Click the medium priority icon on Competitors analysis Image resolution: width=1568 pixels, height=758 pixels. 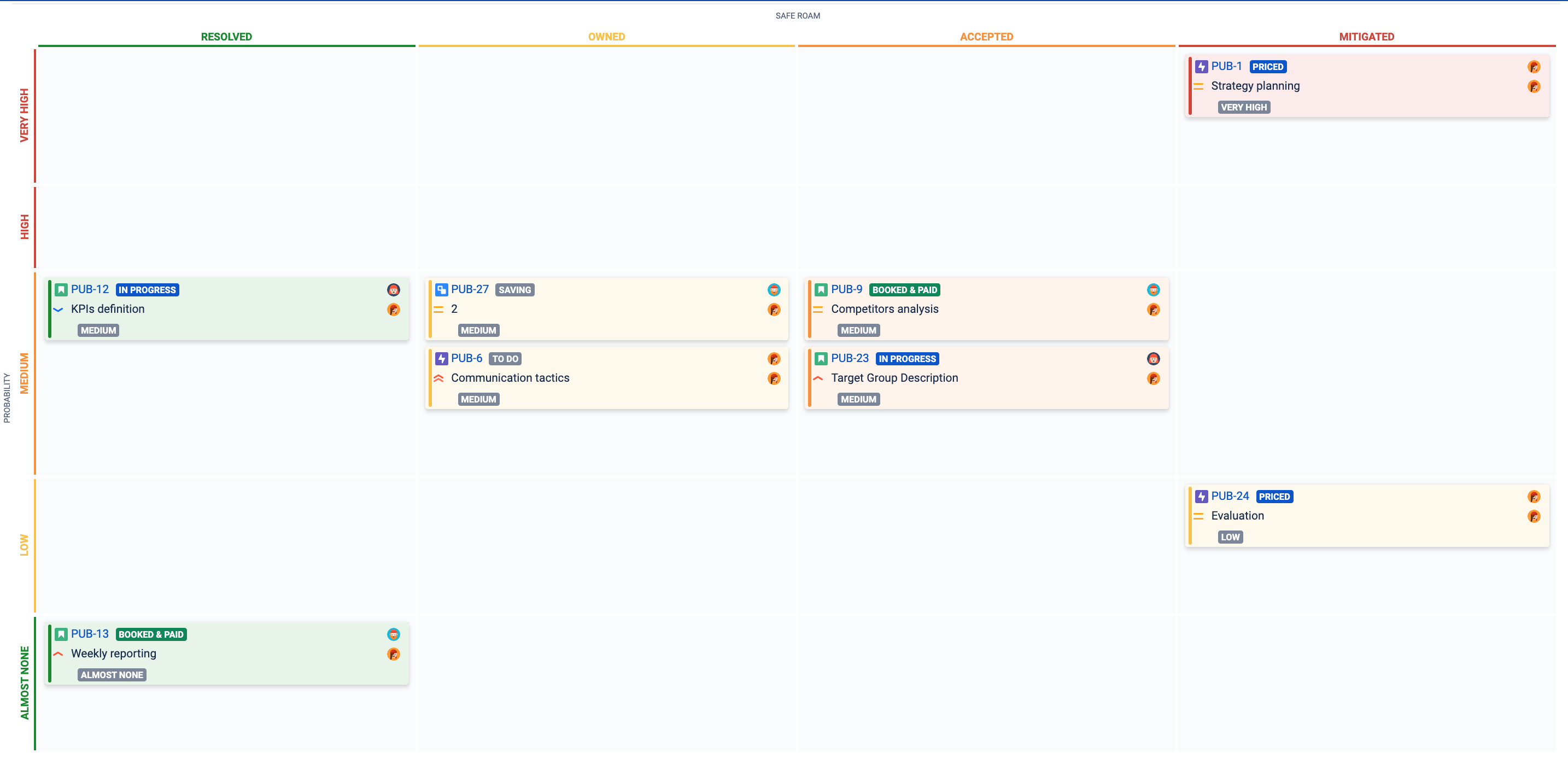[x=818, y=310]
